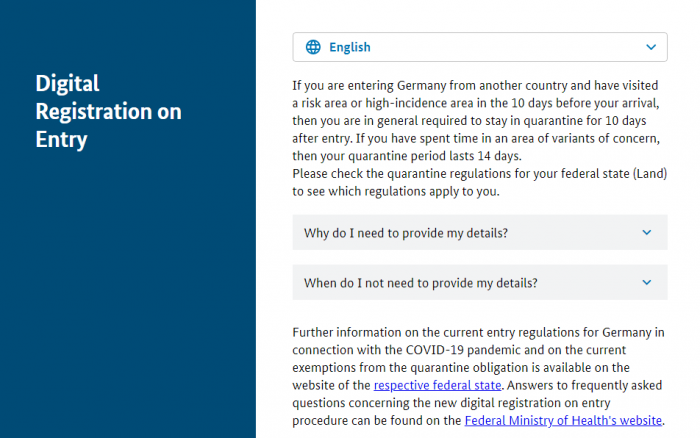Click the '(Land)' word in the text
The width and height of the screenshot is (700, 438).
[650, 173]
